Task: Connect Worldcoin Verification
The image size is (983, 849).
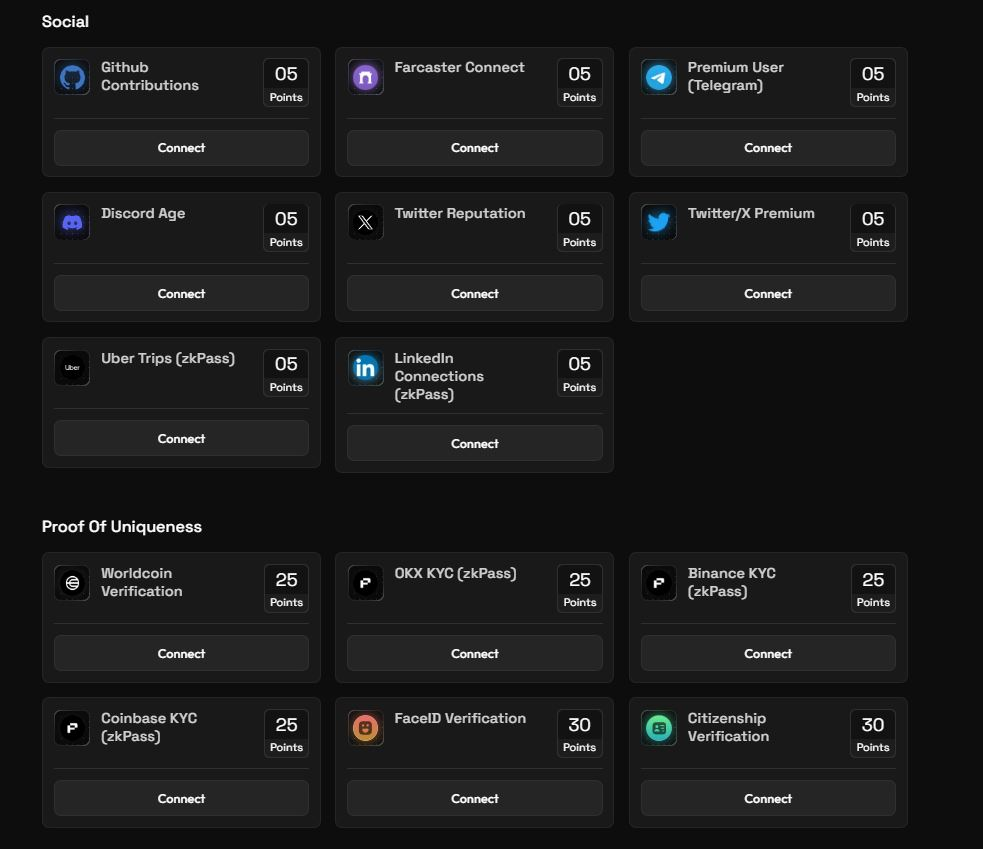Action: tap(181, 653)
